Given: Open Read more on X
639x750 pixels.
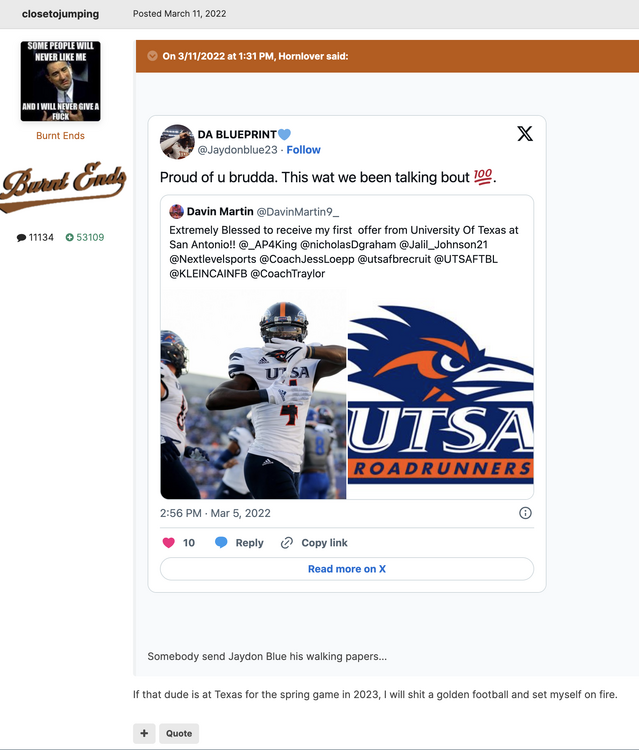Looking at the screenshot, I should (x=347, y=569).
